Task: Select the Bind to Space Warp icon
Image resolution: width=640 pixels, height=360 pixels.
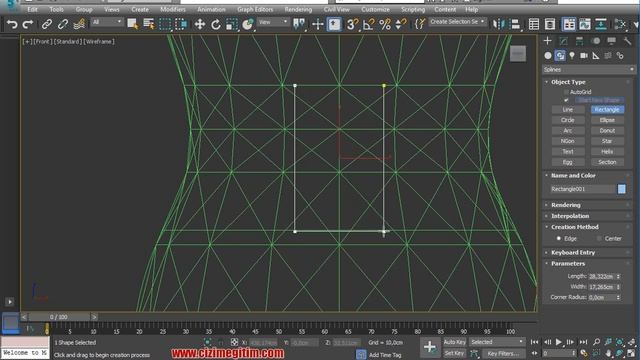Action: coord(79,24)
